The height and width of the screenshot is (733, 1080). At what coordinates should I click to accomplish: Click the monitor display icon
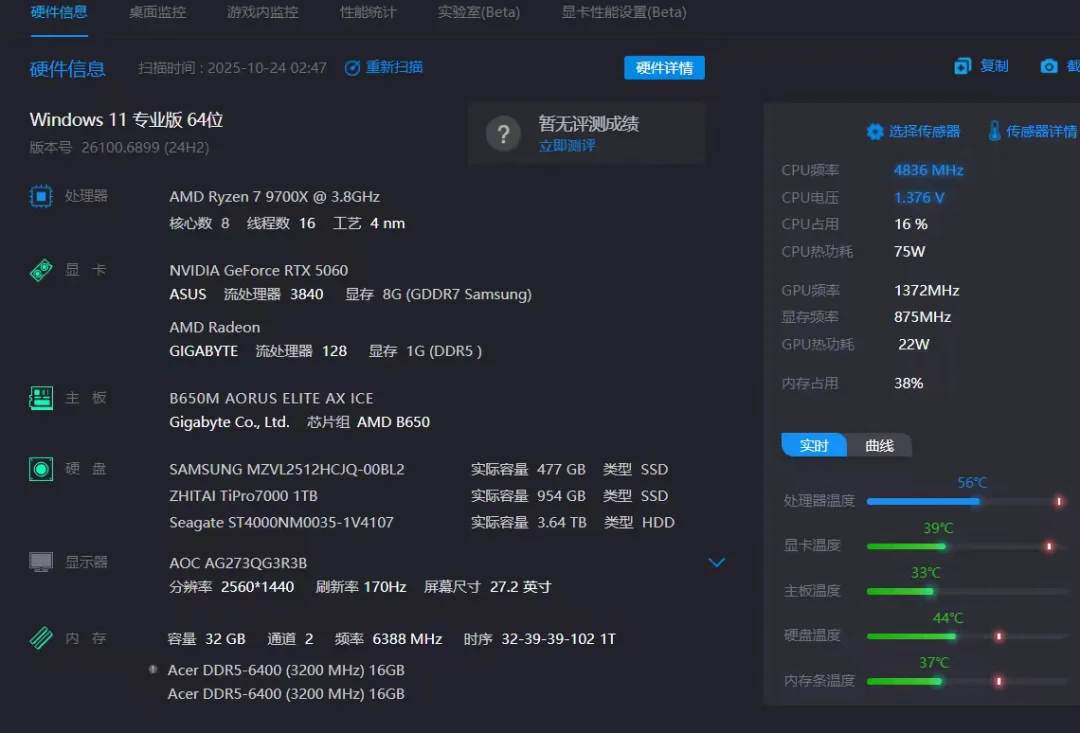[41, 562]
